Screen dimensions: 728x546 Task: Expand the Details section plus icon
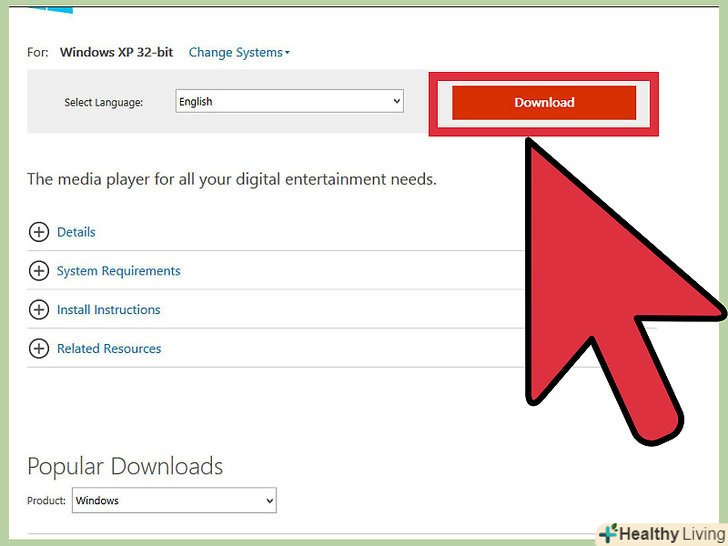[x=39, y=232]
